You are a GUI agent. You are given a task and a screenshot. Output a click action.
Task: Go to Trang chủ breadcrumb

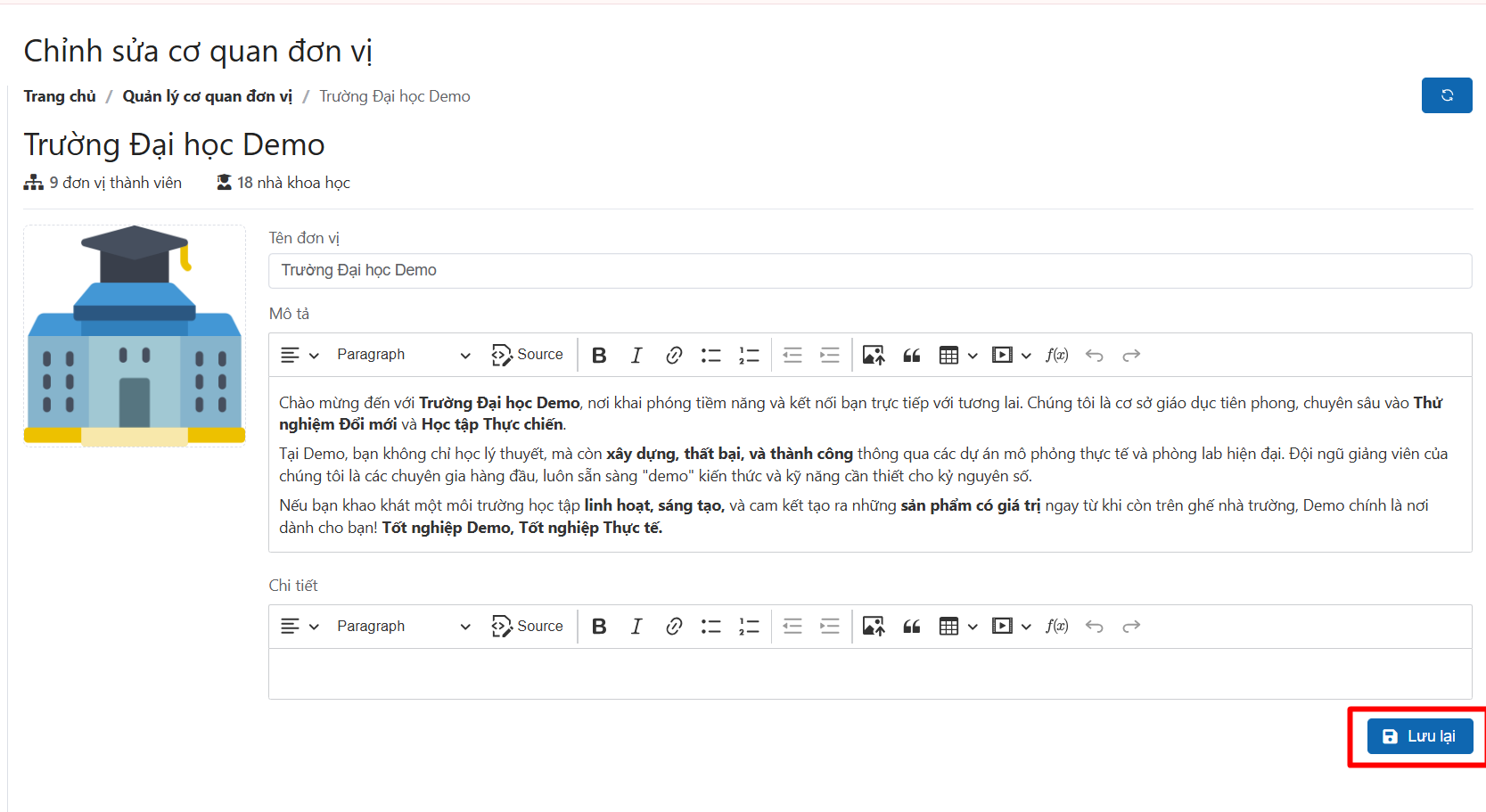[x=60, y=96]
